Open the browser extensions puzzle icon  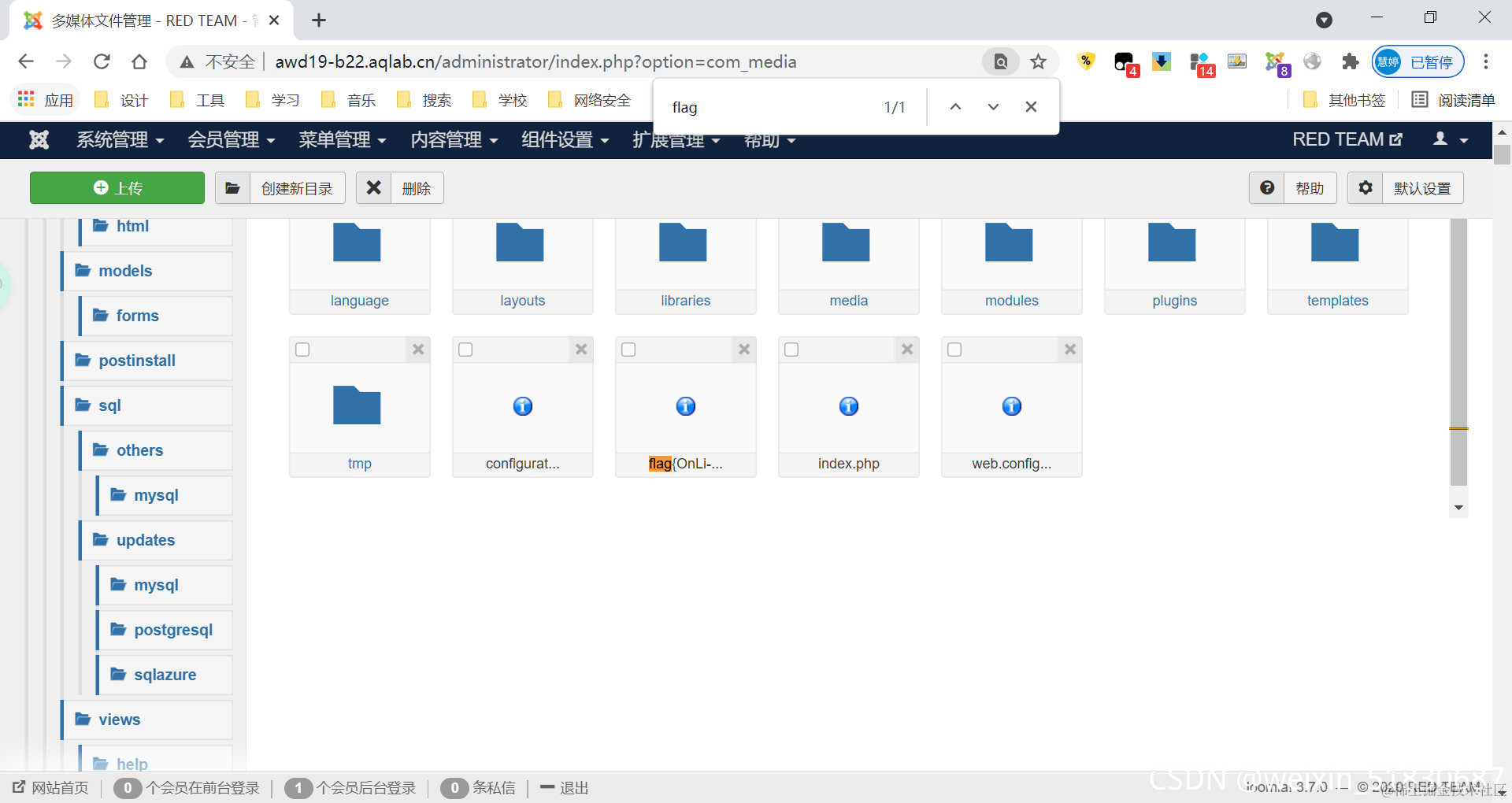1351,61
